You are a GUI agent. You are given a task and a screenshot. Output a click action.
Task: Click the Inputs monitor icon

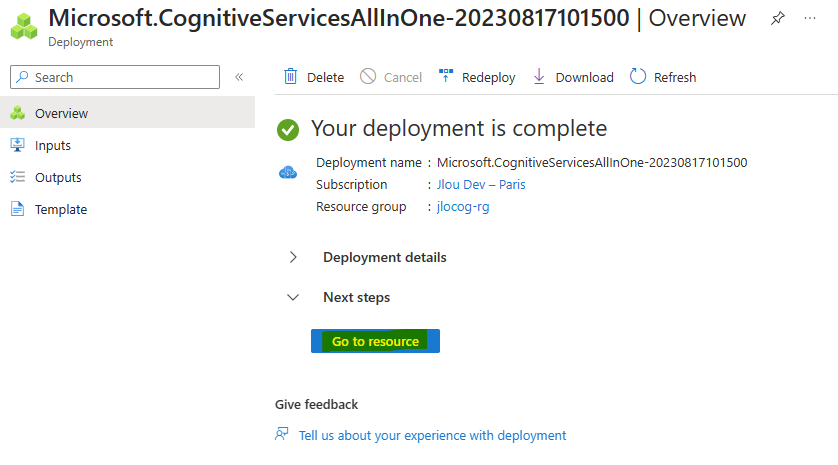[18, 145]
